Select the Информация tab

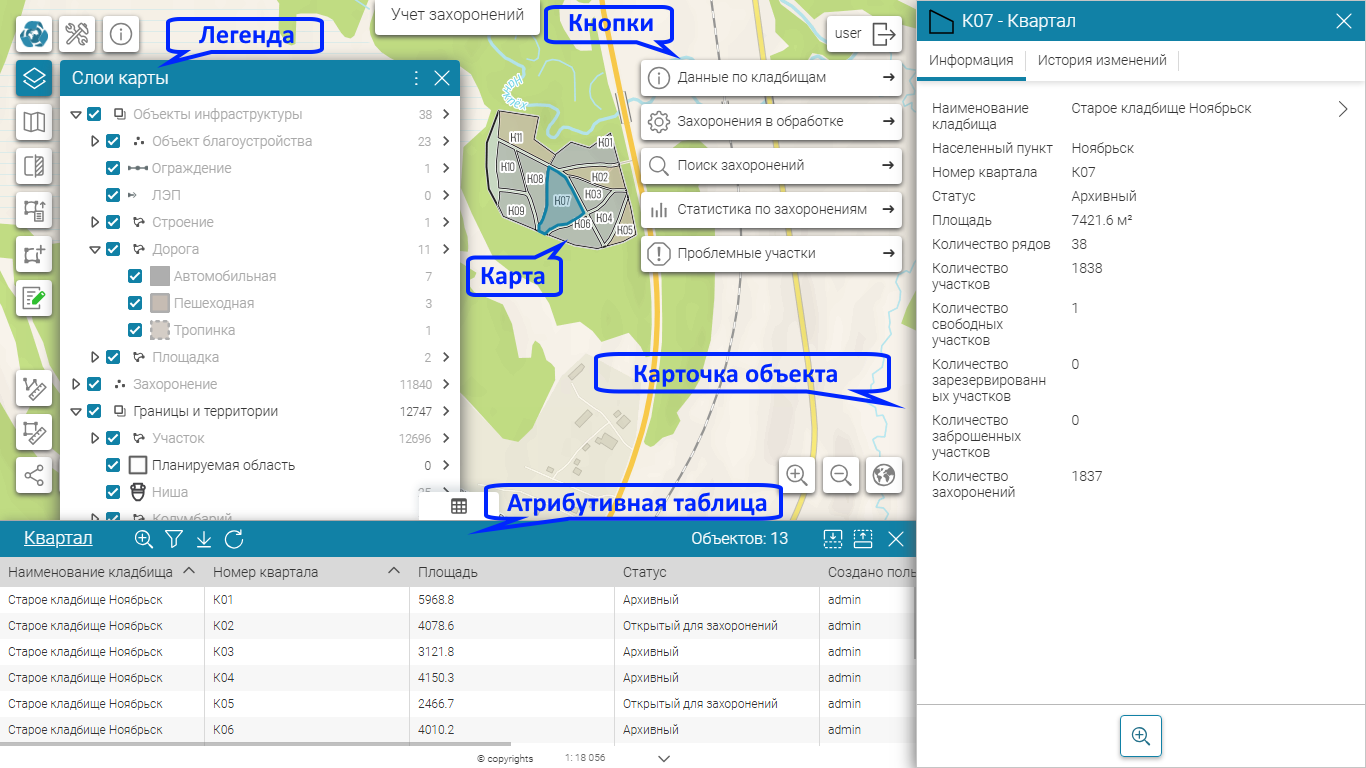click(x=971, y=60)
